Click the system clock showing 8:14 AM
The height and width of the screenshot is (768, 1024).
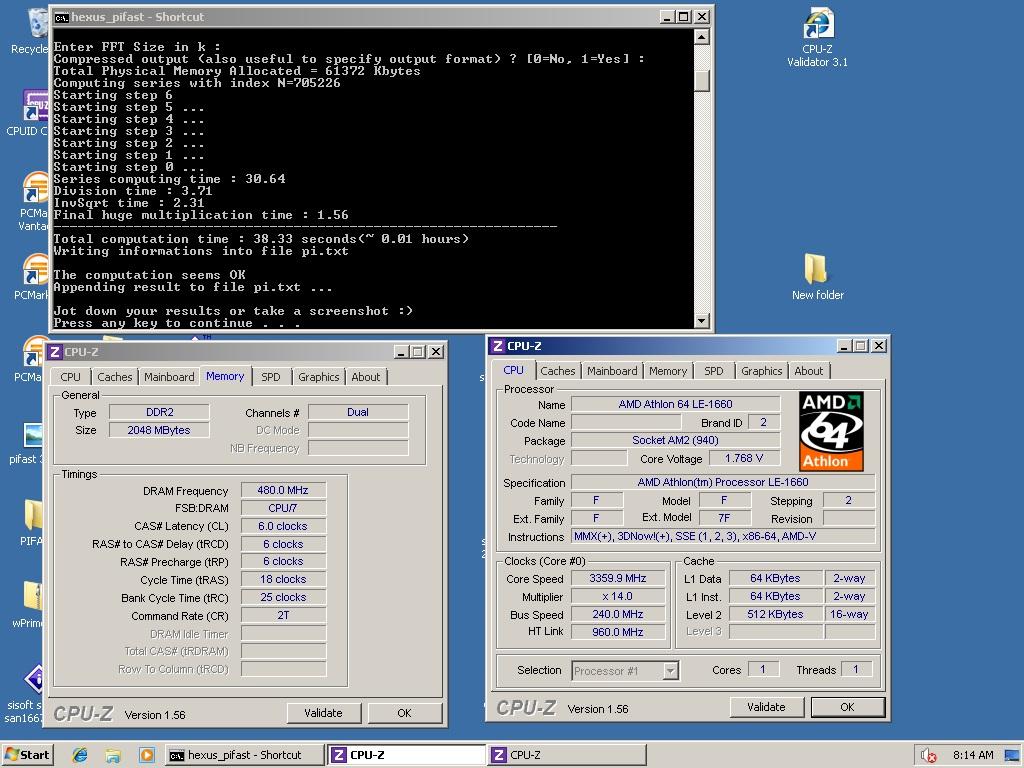click(973, 756)
